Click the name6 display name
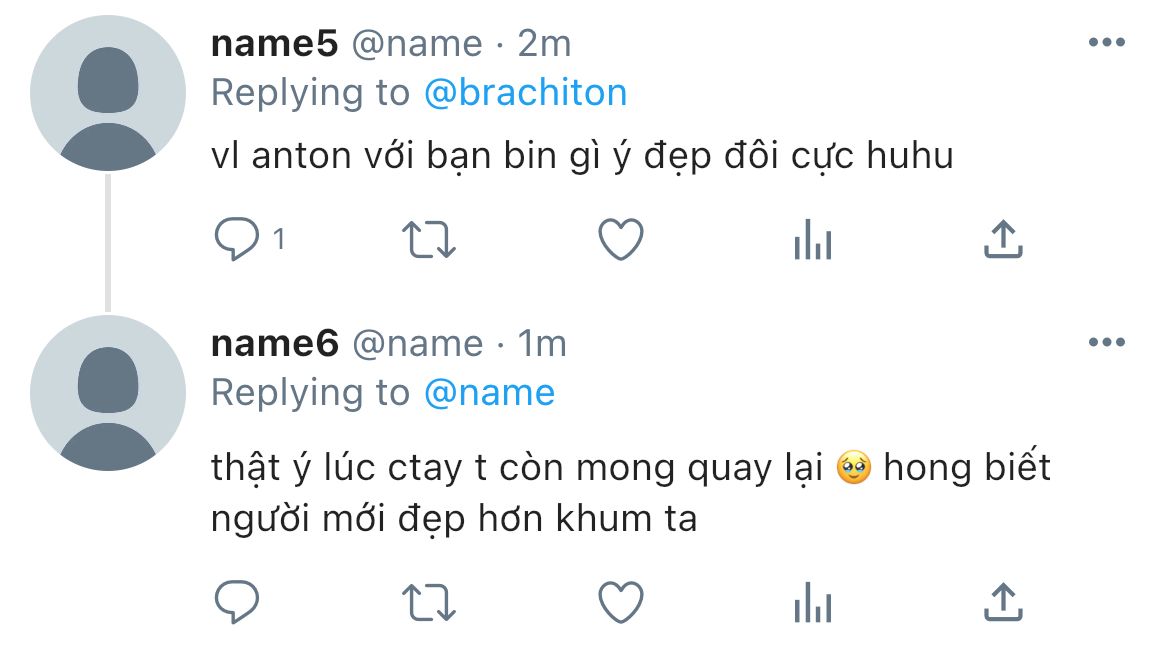This screenshot has width=1170, height=645. click(x=275, y=343)
